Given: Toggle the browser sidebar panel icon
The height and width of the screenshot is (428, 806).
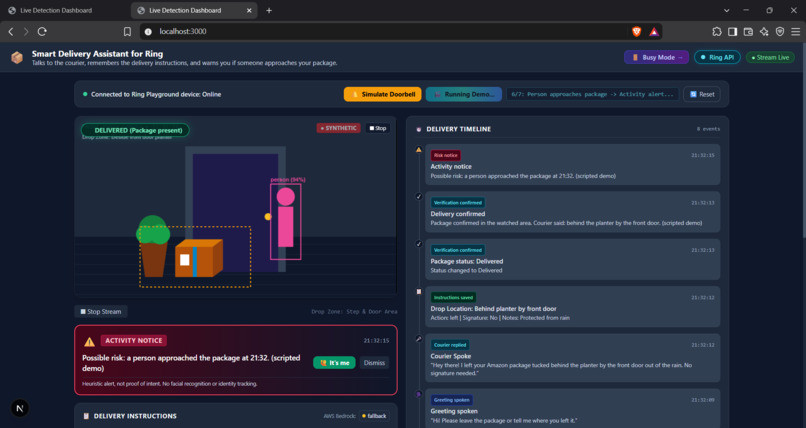Looking at the screenshot, I should (x=732, y=31).
